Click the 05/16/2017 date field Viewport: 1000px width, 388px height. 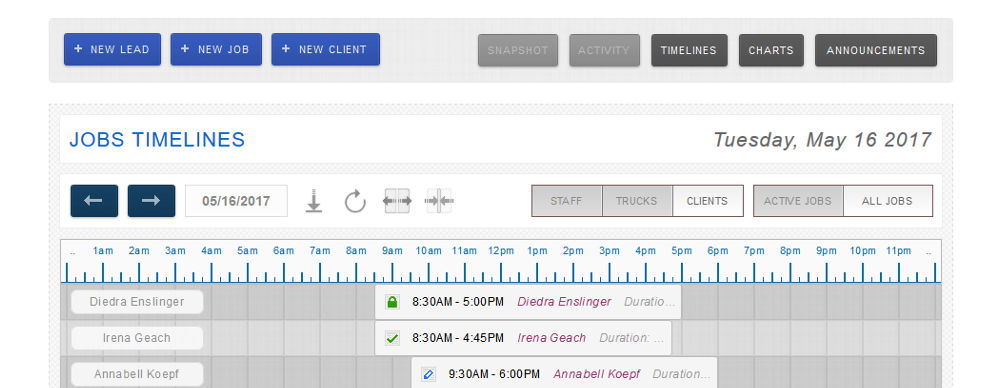(237, 201)
